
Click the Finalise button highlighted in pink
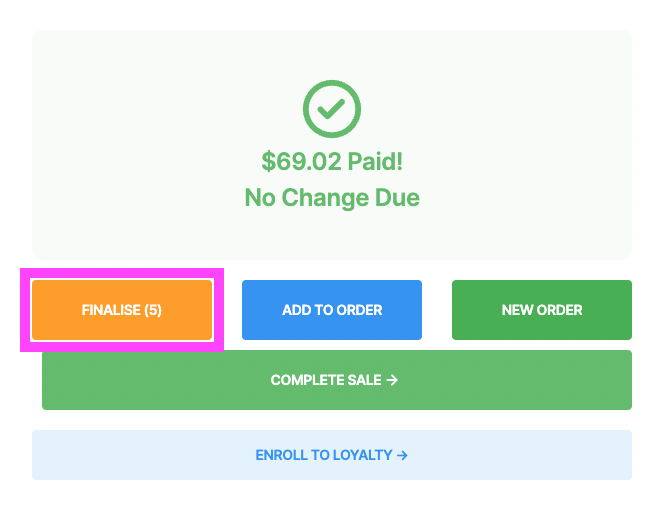click(x=122, y=310)
